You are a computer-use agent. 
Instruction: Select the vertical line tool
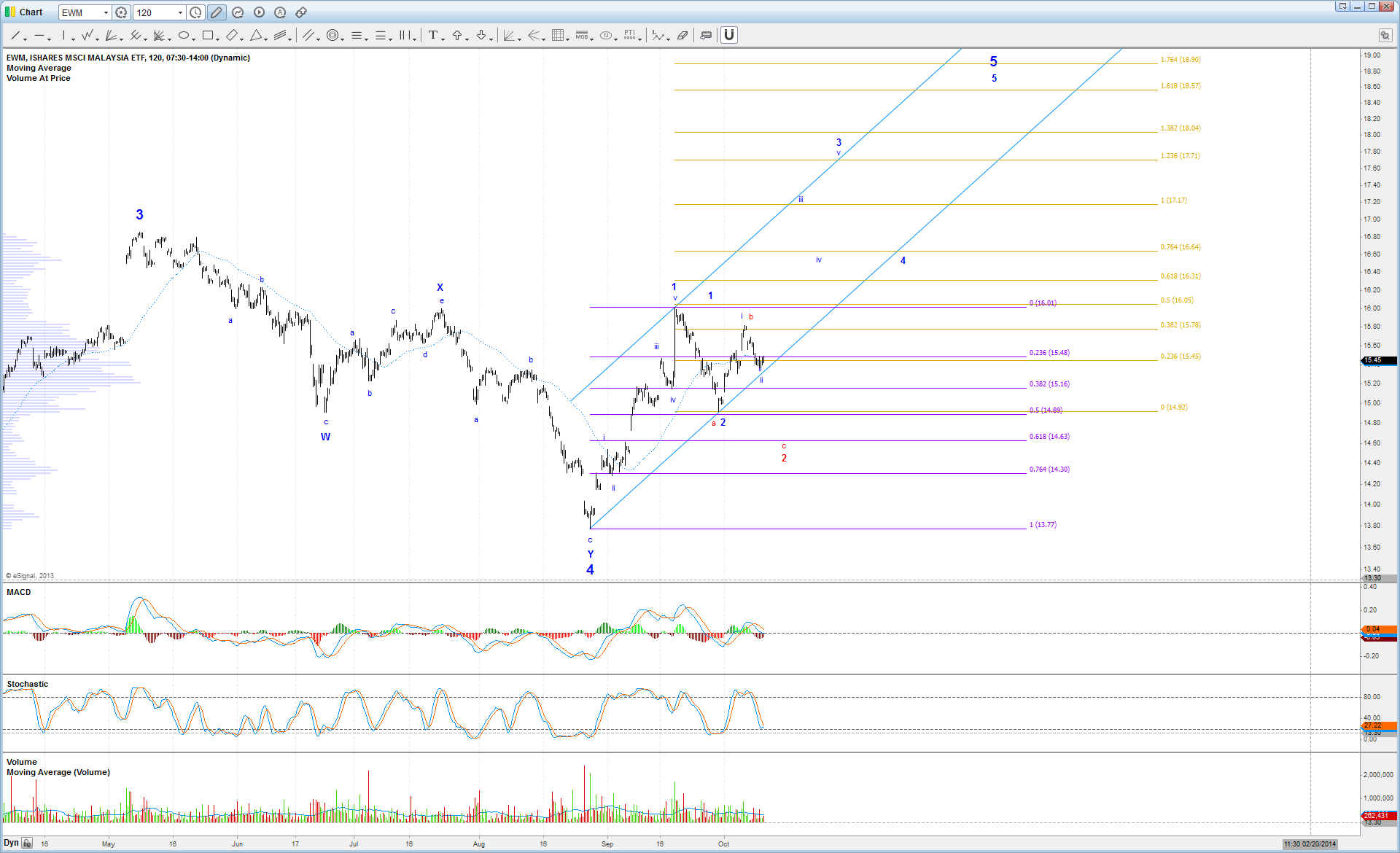point(64,35)
